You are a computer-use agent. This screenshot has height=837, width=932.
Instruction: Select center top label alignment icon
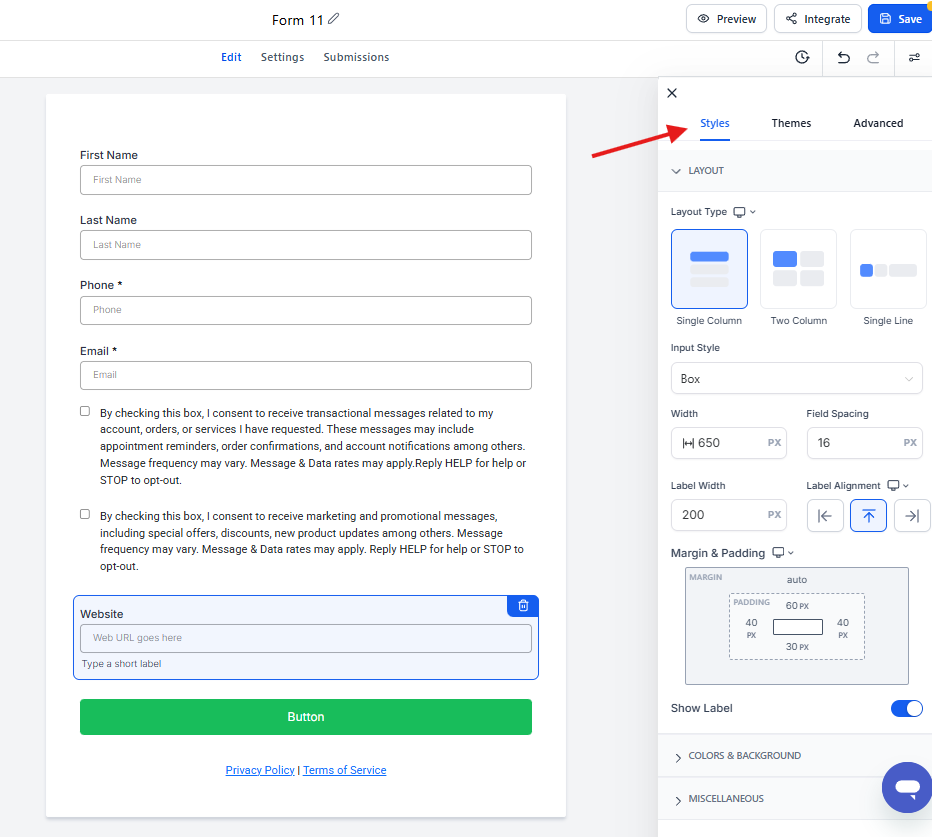pyautogui.click(x=868, y=515)
